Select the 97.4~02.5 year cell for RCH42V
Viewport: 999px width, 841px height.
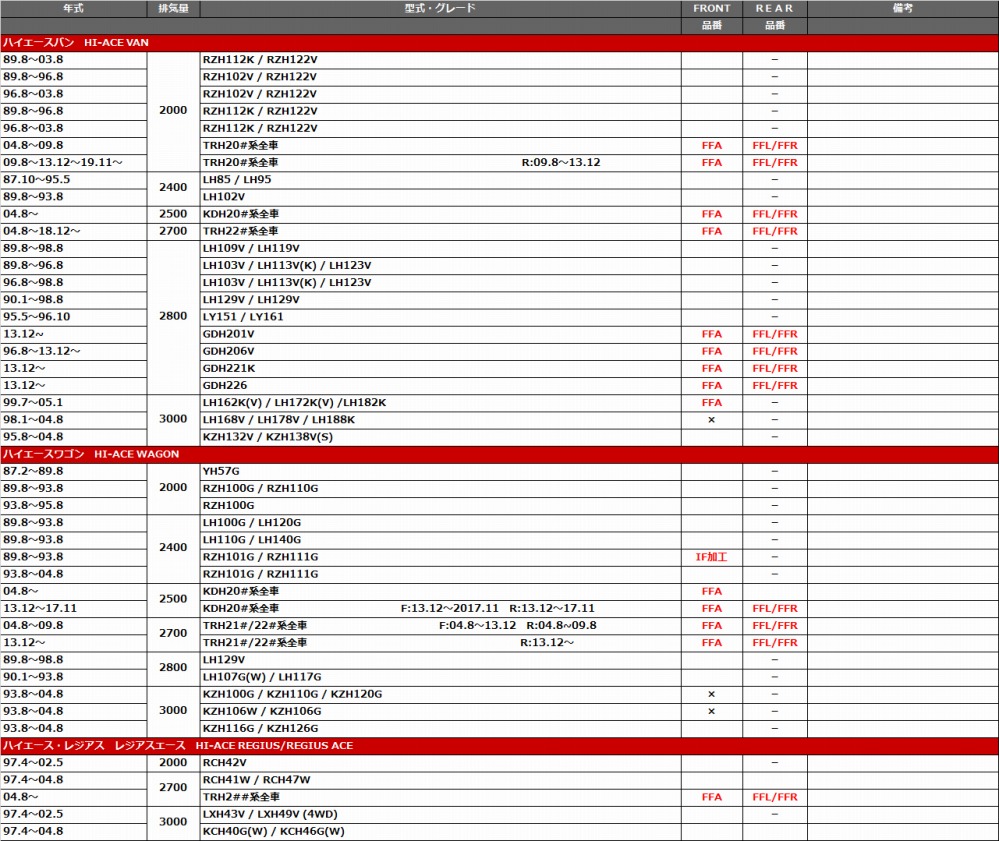click(x=74, y=763)
